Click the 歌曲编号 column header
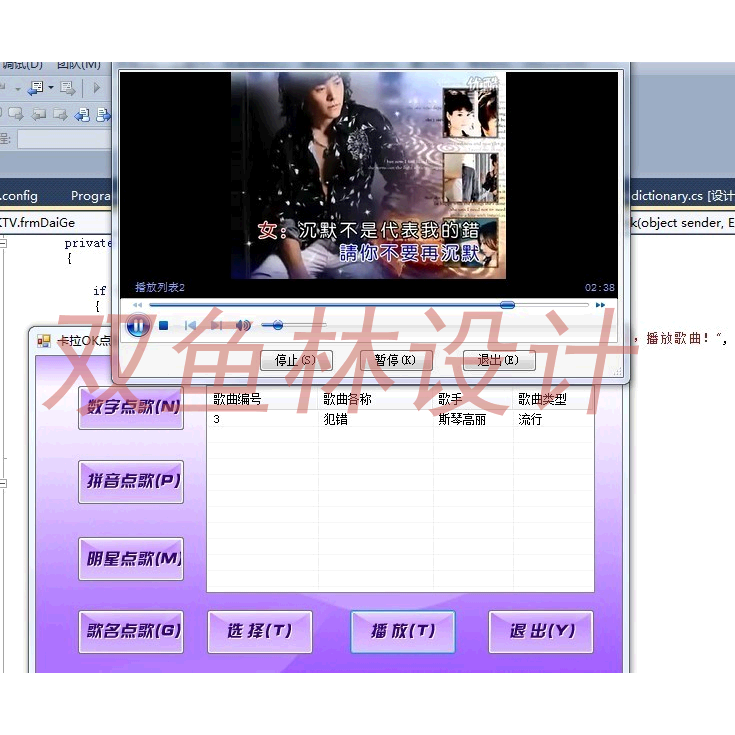This screenshot has height=735, width=735. [x=262, y=399]
